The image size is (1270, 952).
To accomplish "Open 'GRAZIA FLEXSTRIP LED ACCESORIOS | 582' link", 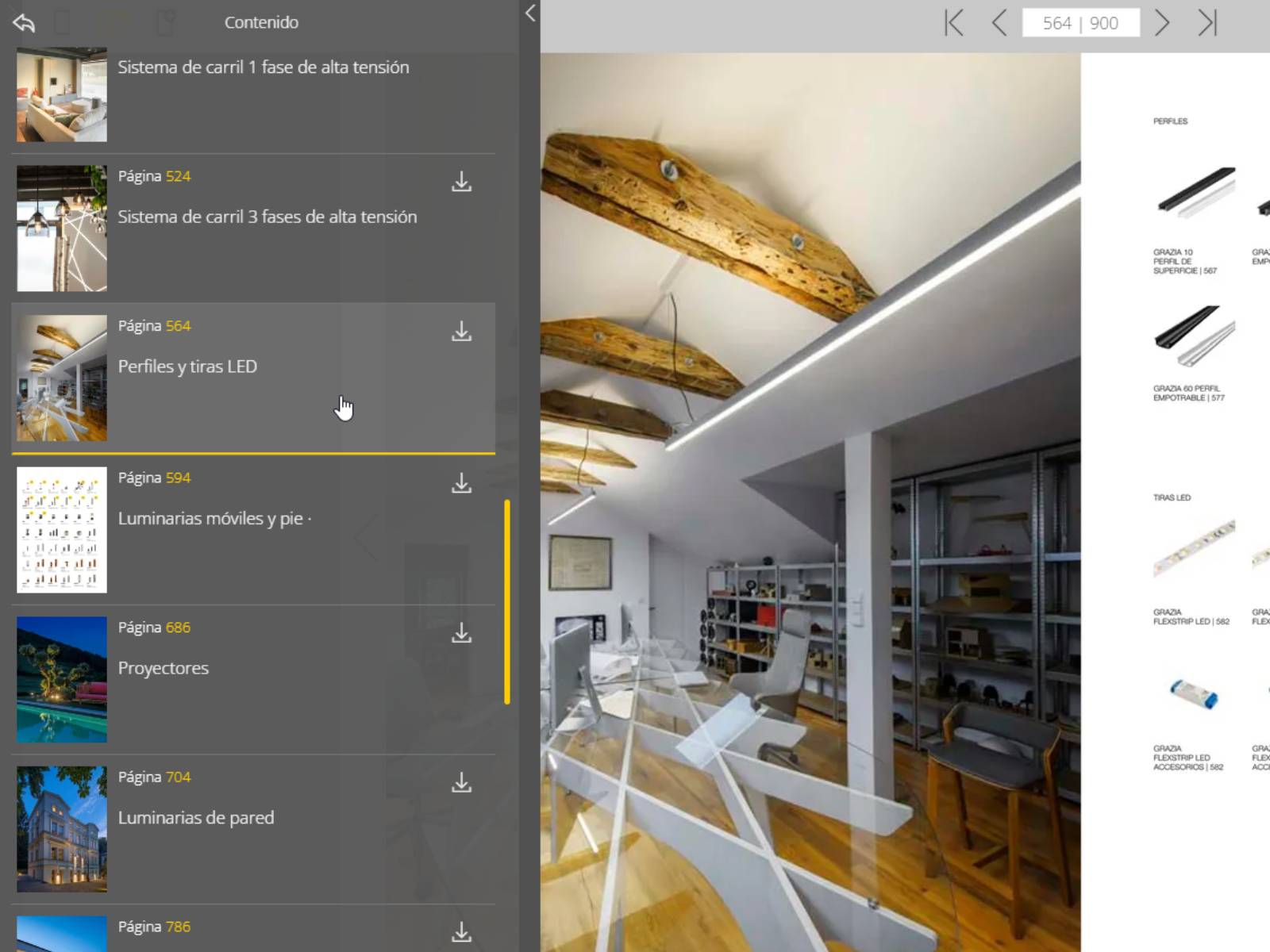I will click(1187, 758).
